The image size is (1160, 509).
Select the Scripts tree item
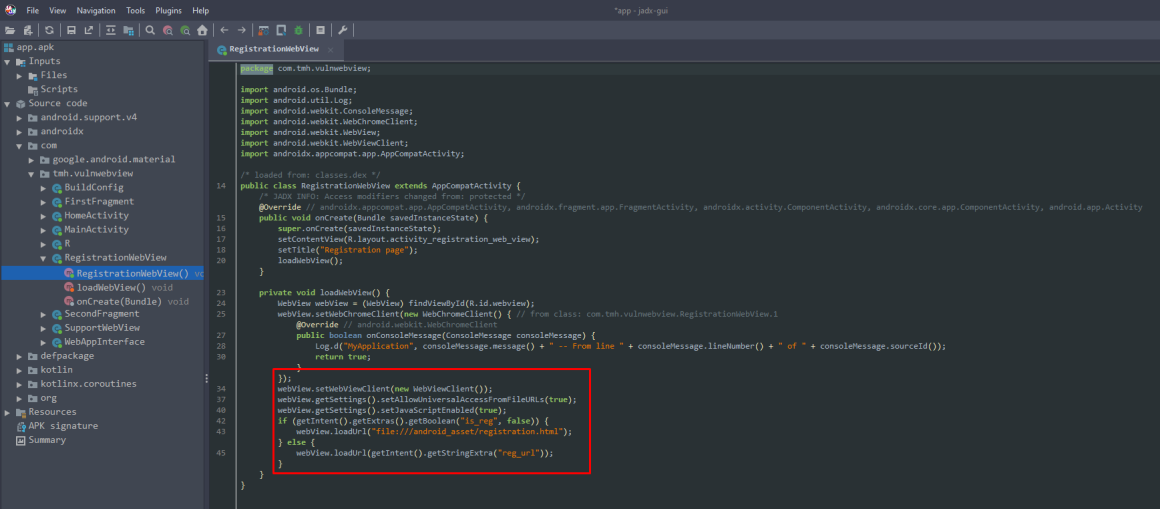click(53, 90)
